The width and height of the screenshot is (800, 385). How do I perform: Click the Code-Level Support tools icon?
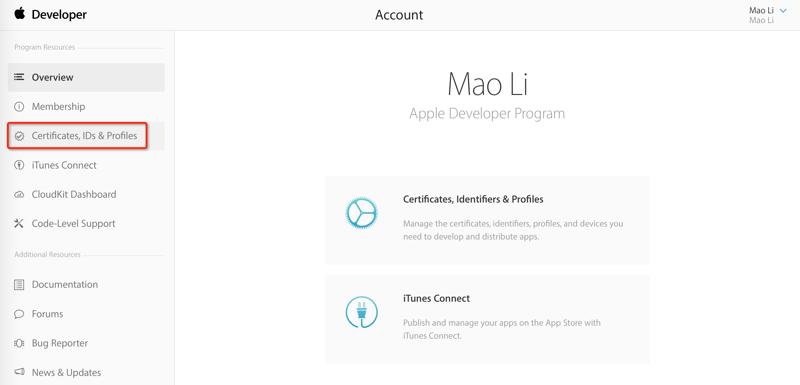[19, 223]
